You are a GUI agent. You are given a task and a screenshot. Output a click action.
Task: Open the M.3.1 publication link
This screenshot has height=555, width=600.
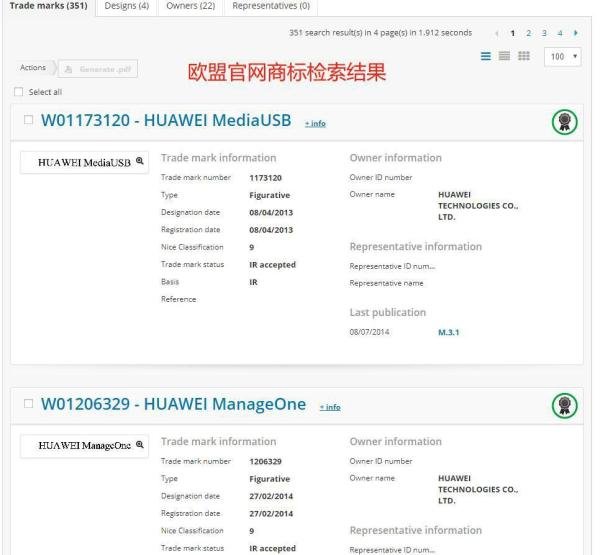448,332
